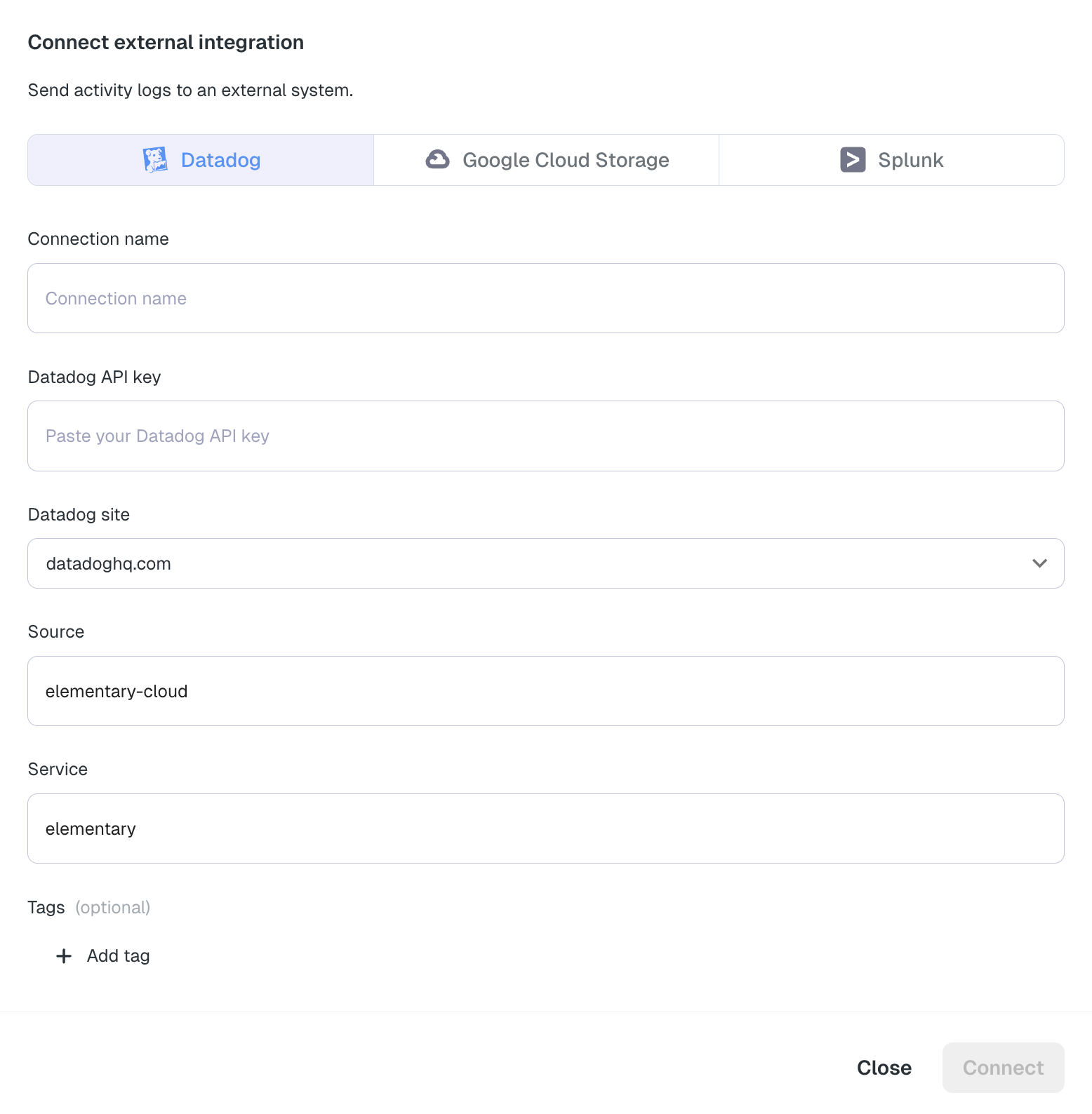Image resolution: width=1092 pixels, height=1114 pixels.
Task: Click the Datadog dog logo icon
Action: click(155, 160)
